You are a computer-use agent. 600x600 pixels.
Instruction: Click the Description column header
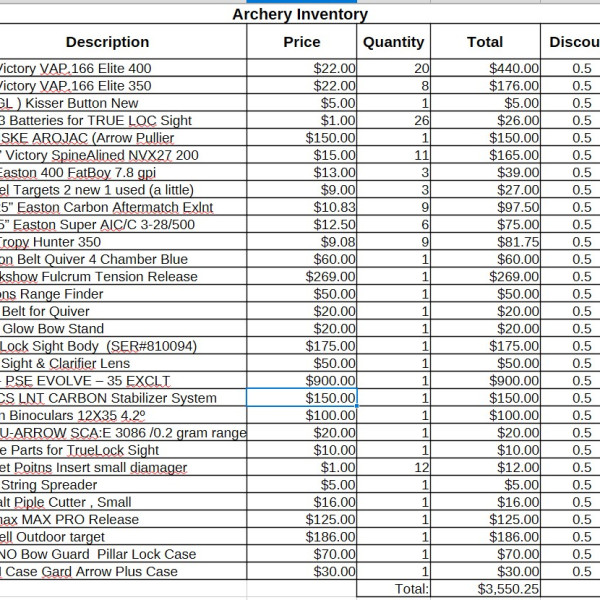(108, 42)
